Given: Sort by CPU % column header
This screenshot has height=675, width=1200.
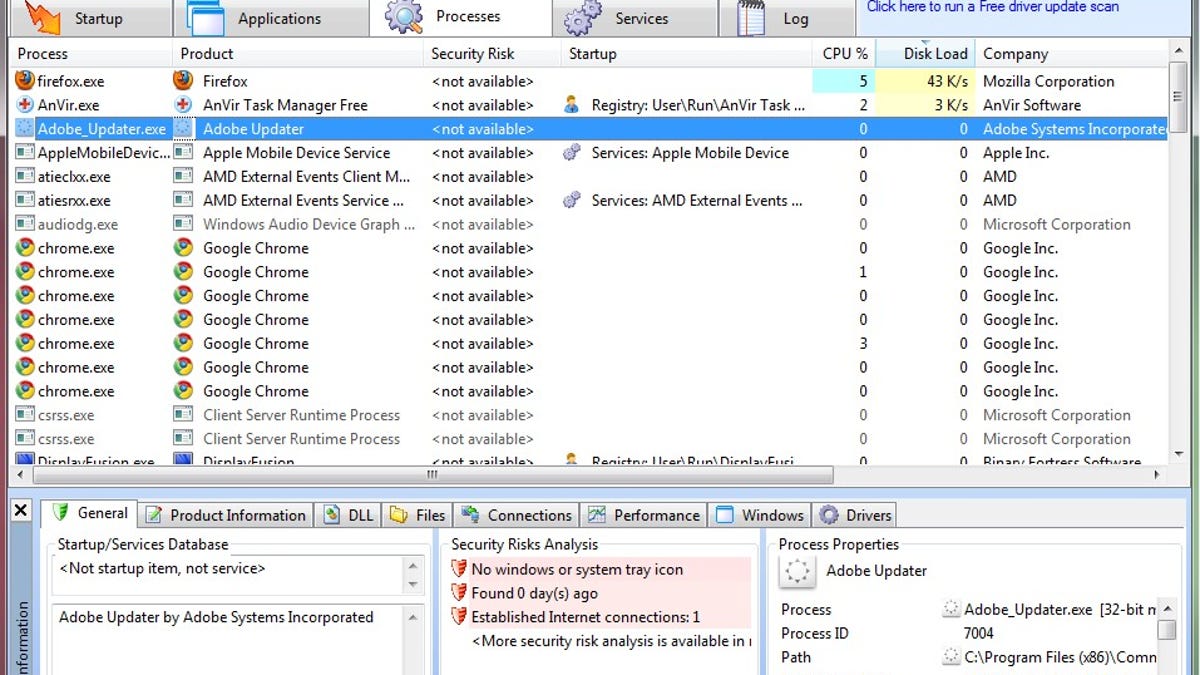Looking at the screenshot, I should pos(844,54).
